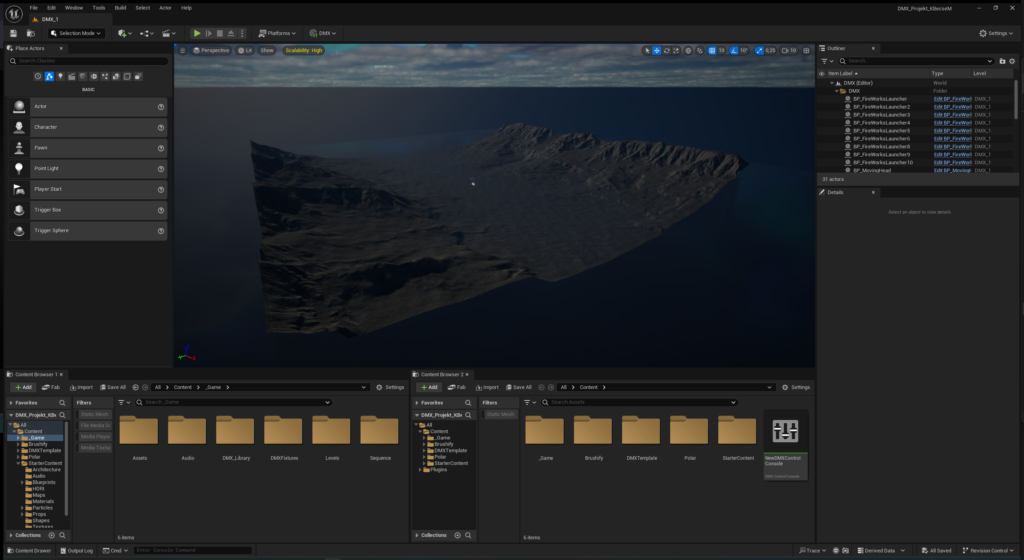
Task: Toggle the Static Mesh filter in Content Browser 1
Action: point(95,414)
